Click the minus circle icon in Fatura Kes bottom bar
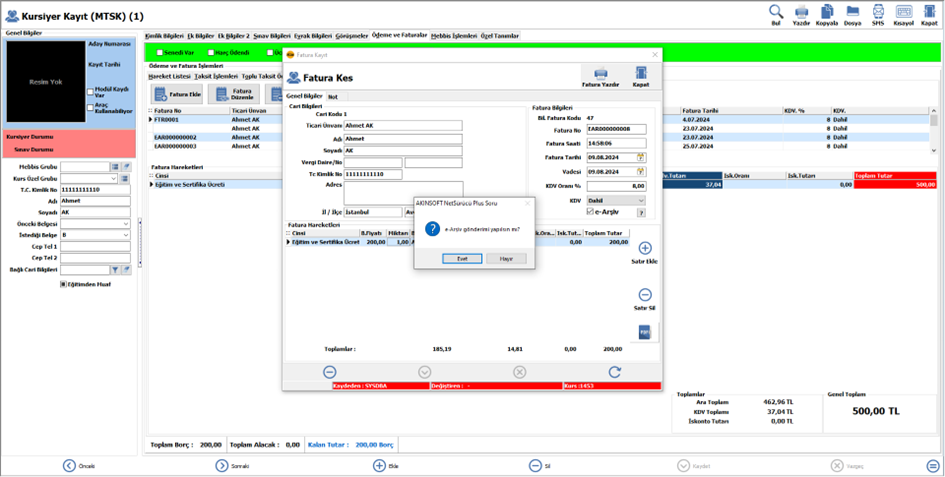The image size is (945, 477). pyautogui.click(x=330, y=372)
